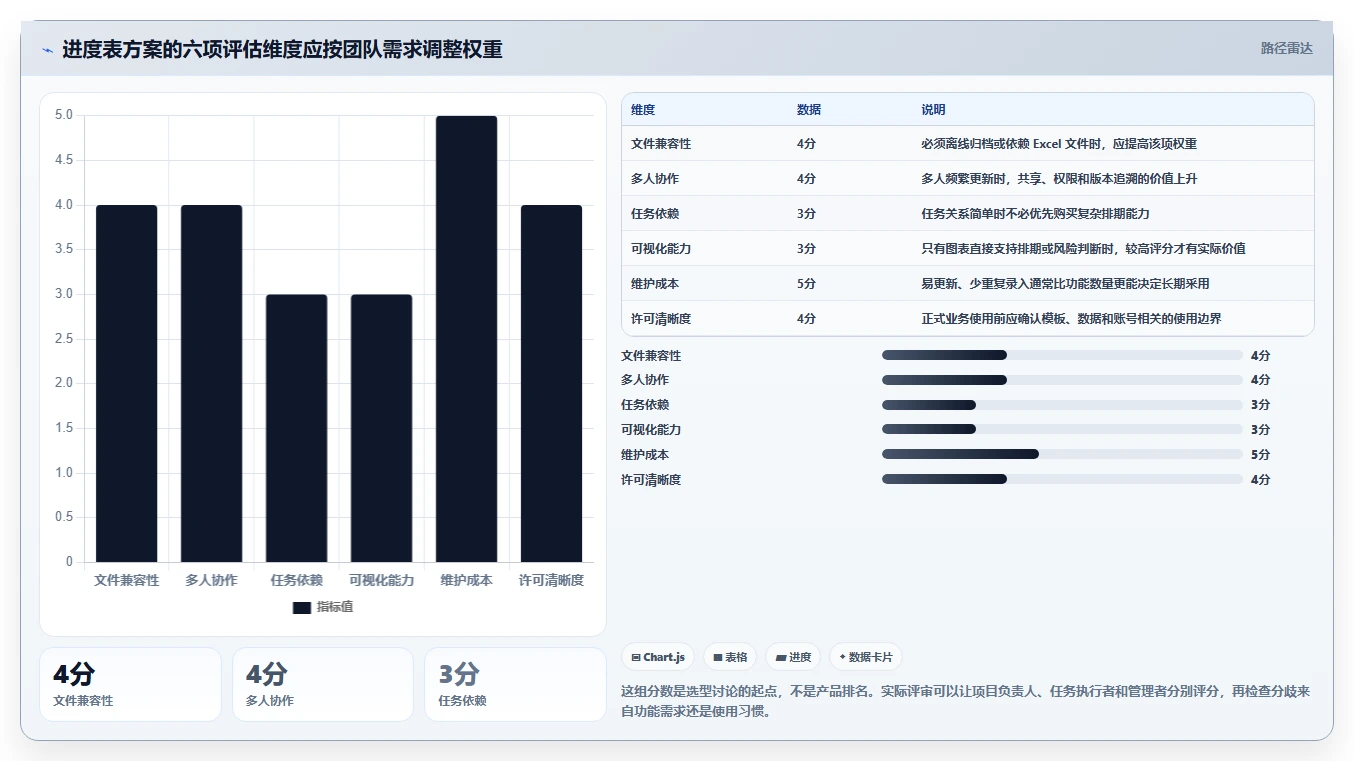Click the 数据 column header
1354x761 pixels.
tap(809, 110)
